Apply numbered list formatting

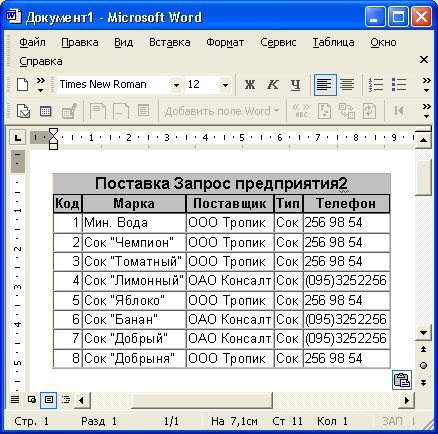click(x=376, y=85)
